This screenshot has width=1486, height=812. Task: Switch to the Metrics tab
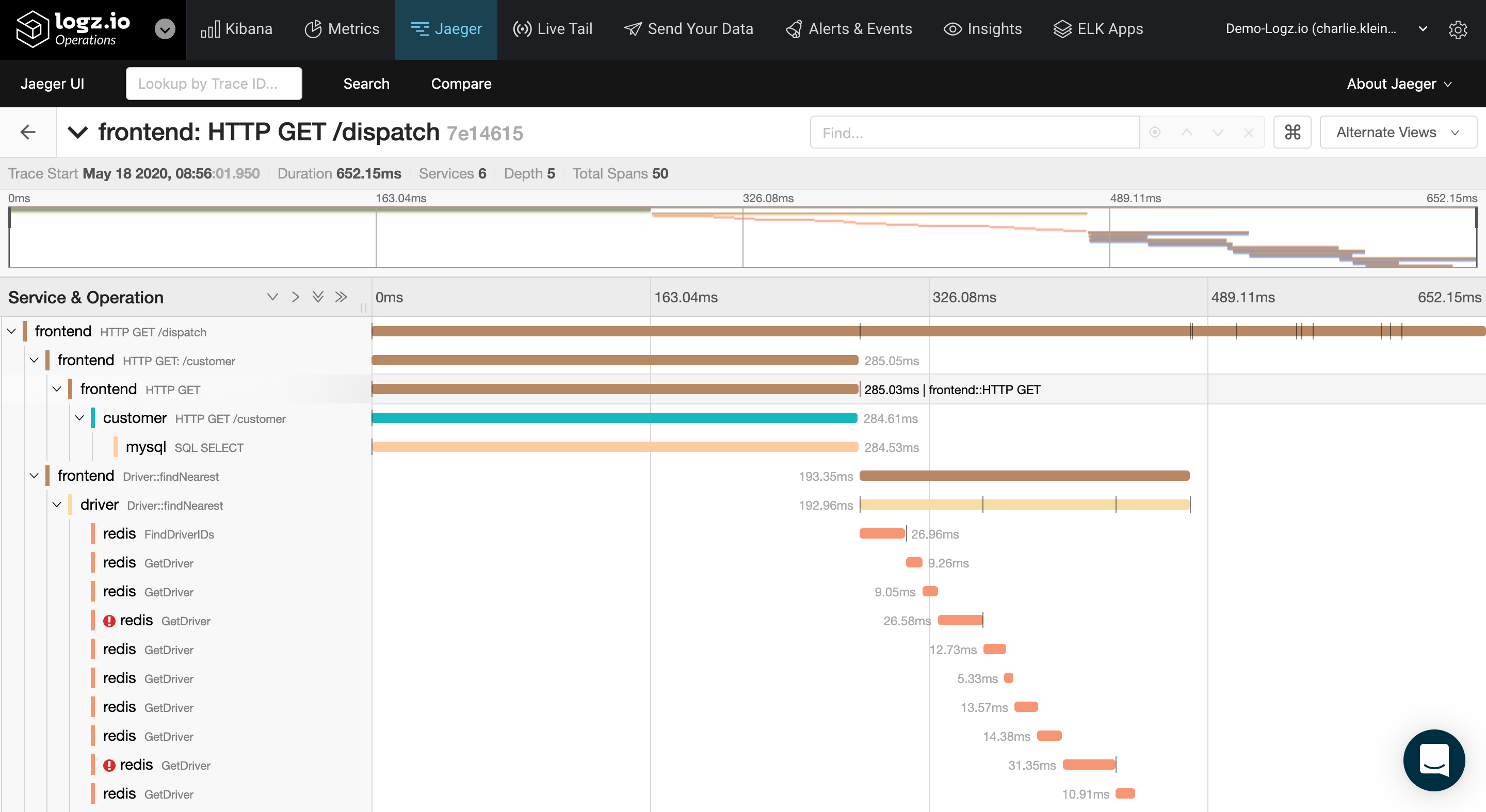(342, 29)
